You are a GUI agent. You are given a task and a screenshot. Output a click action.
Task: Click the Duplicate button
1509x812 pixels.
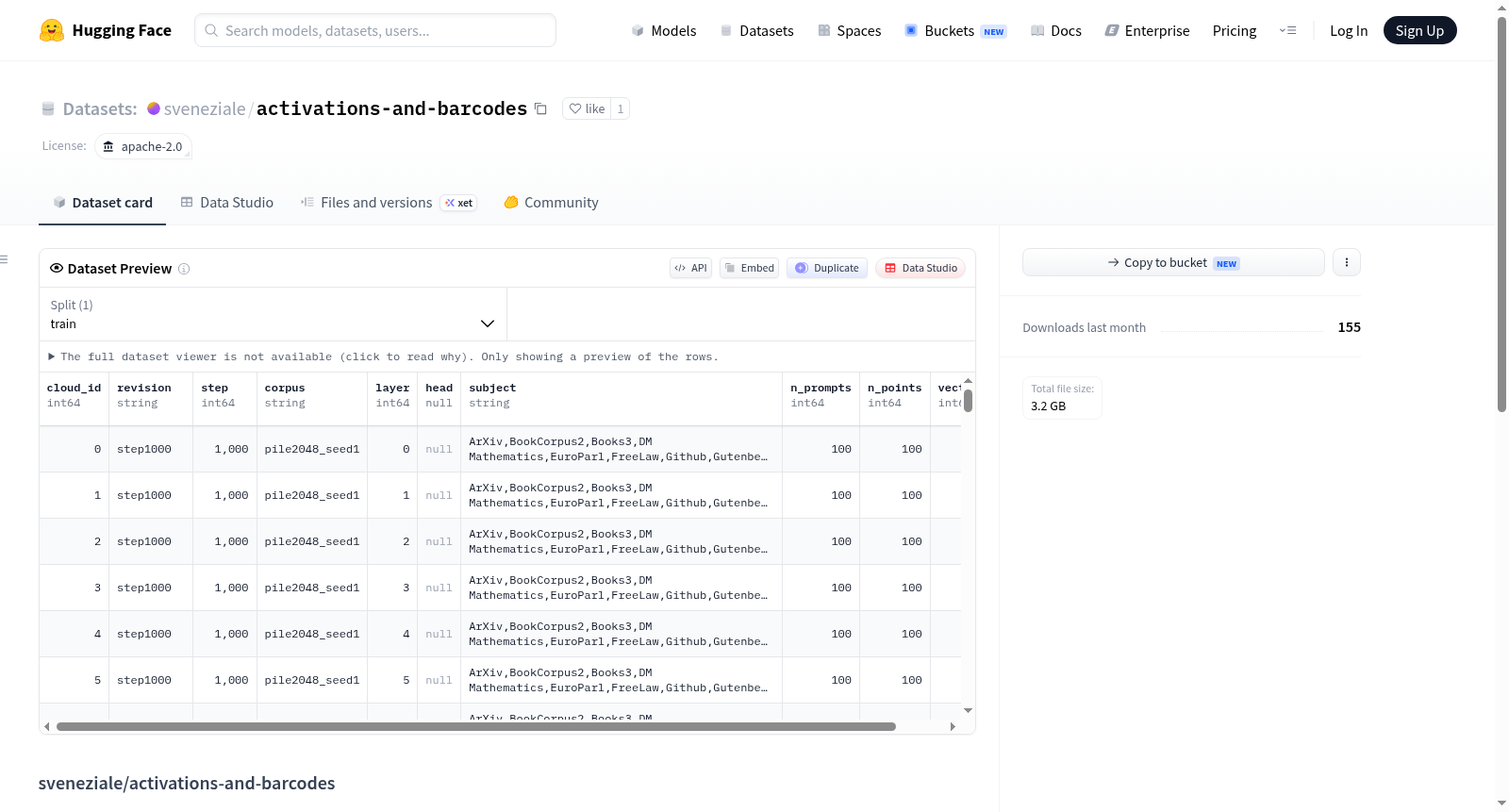pyautogui.click(x=827, y=268)
